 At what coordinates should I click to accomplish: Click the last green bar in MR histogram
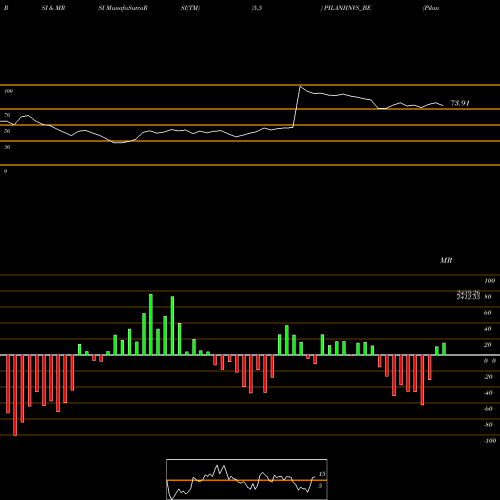pyautogui.click(x=444, y=349)
